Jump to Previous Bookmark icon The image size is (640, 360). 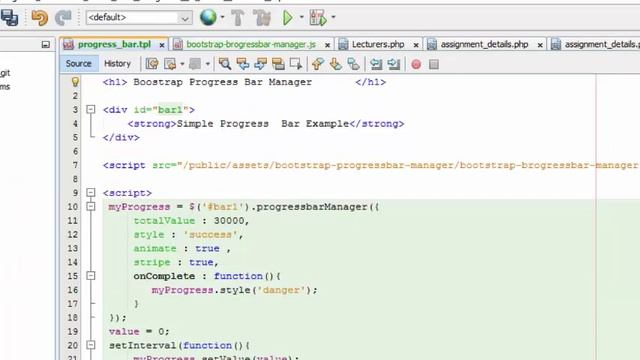click(318, 64)
